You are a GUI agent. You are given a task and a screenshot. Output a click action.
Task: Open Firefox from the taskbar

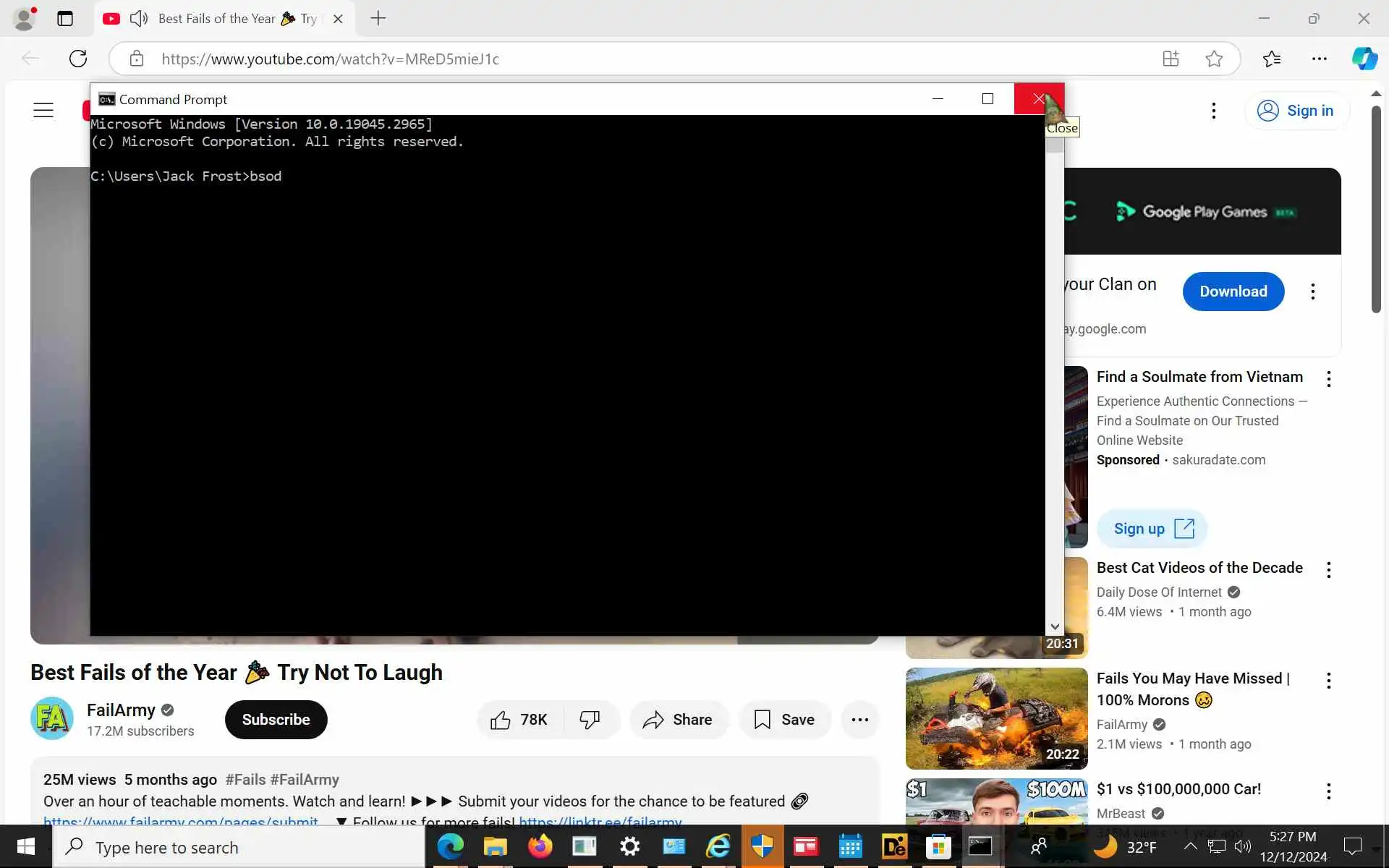540,846
